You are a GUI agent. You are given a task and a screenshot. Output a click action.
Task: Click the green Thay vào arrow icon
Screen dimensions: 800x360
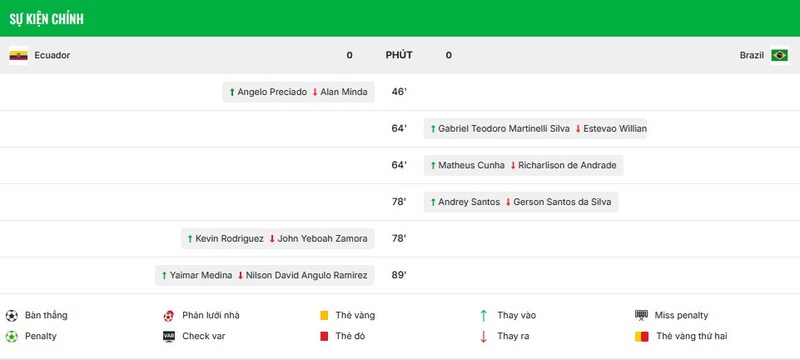pos(483,316)
